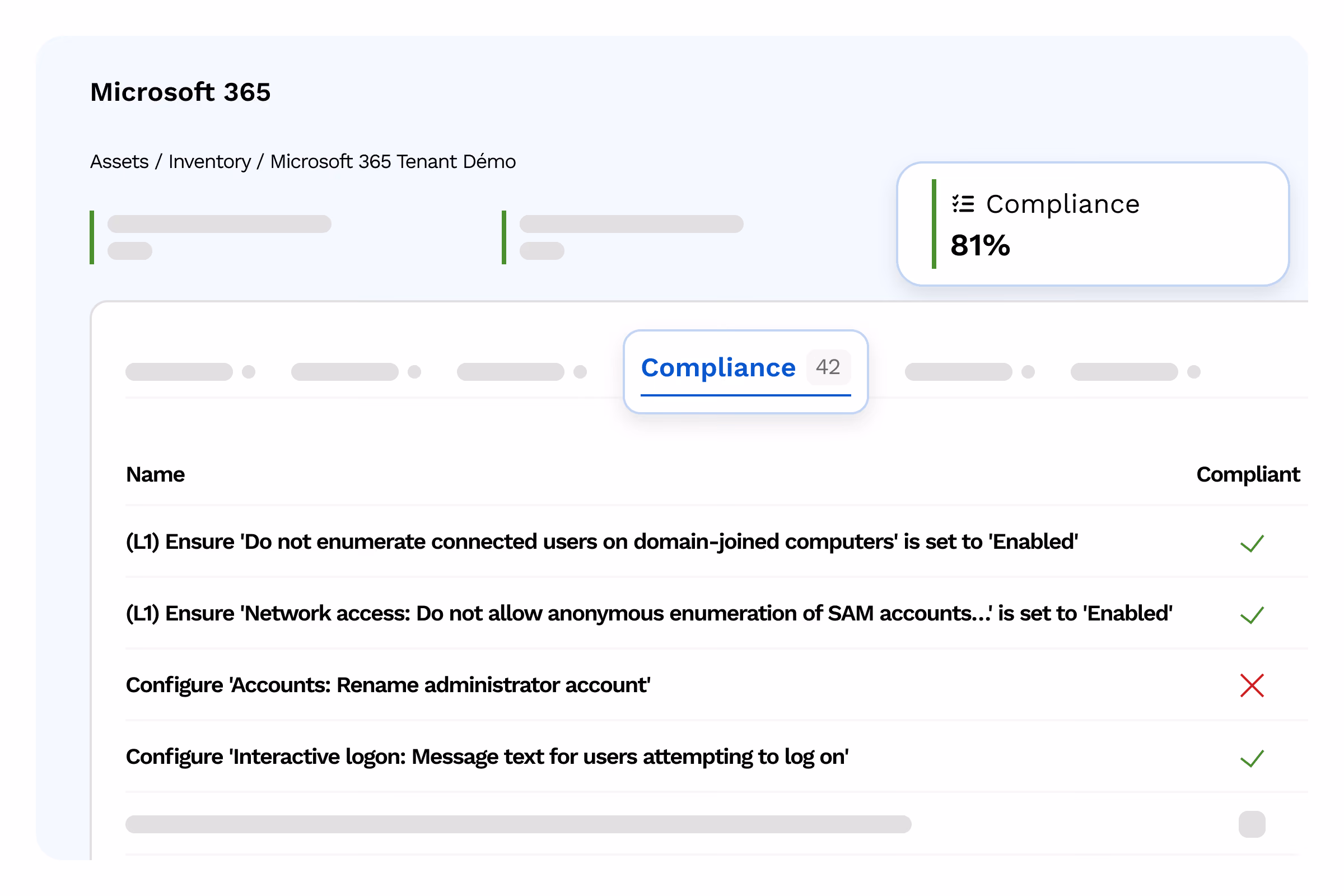Click the Microsoft 365 page heading
This screenshot has height=896, width=1344.
tap(180, 92)
